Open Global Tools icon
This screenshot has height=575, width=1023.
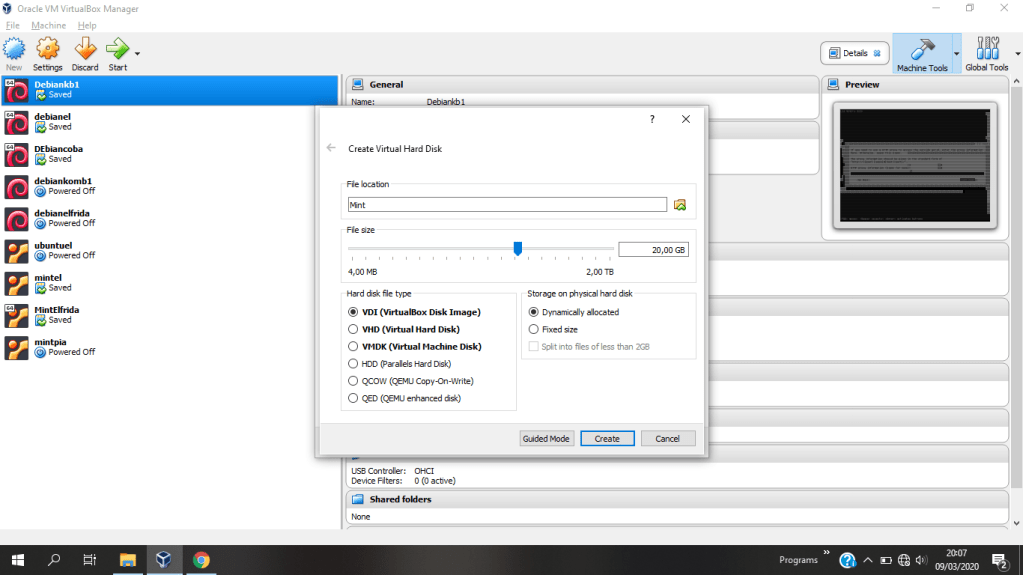(986, 52)
